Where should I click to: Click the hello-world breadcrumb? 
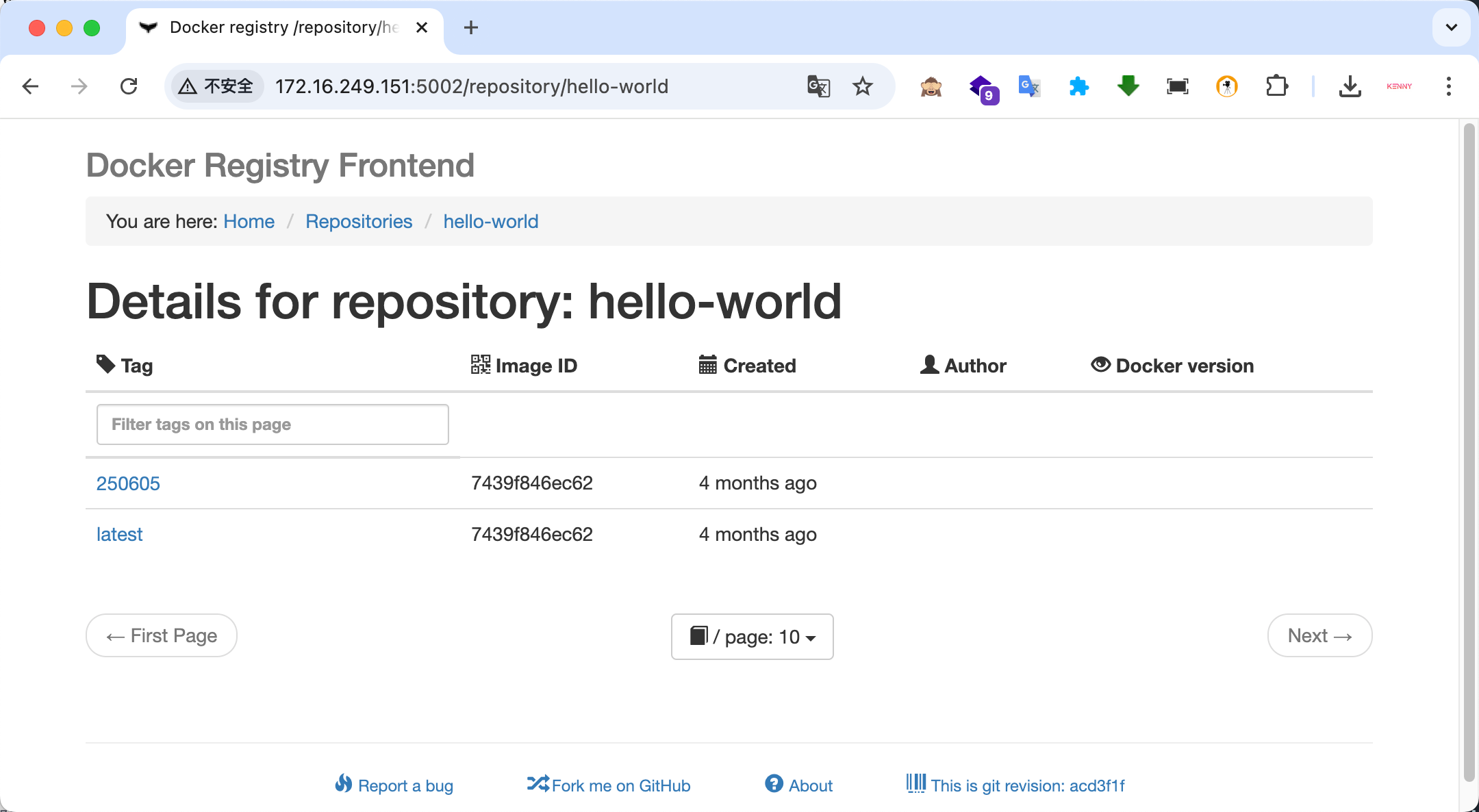(491, 221)
